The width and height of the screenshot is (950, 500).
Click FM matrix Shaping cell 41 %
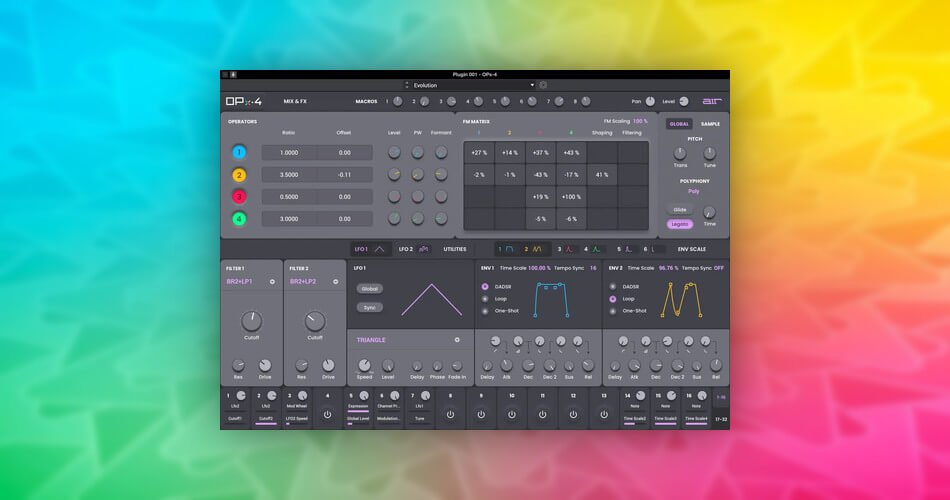click(602, 175)
